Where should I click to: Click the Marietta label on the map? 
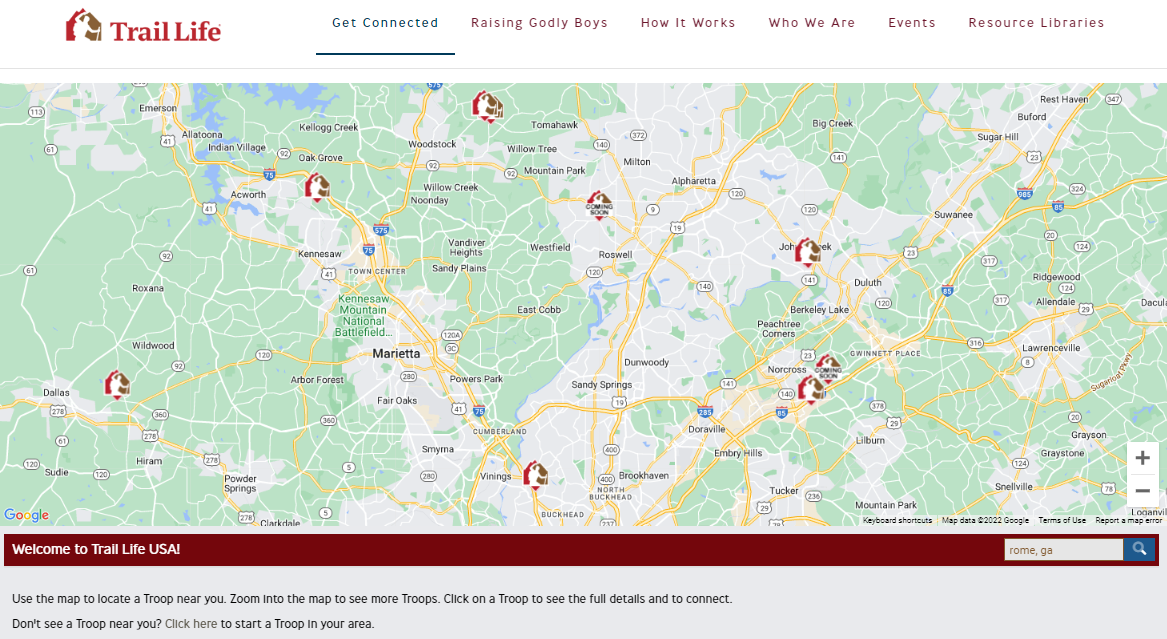(x=396, y=353)
